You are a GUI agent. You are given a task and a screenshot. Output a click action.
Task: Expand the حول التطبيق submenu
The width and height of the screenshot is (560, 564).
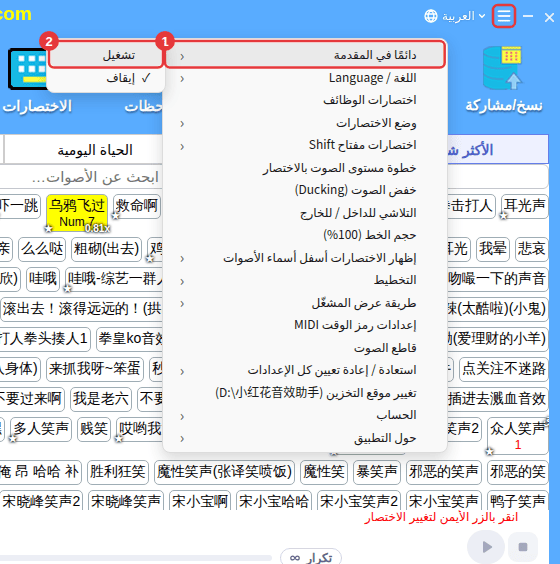pos(305,438)
